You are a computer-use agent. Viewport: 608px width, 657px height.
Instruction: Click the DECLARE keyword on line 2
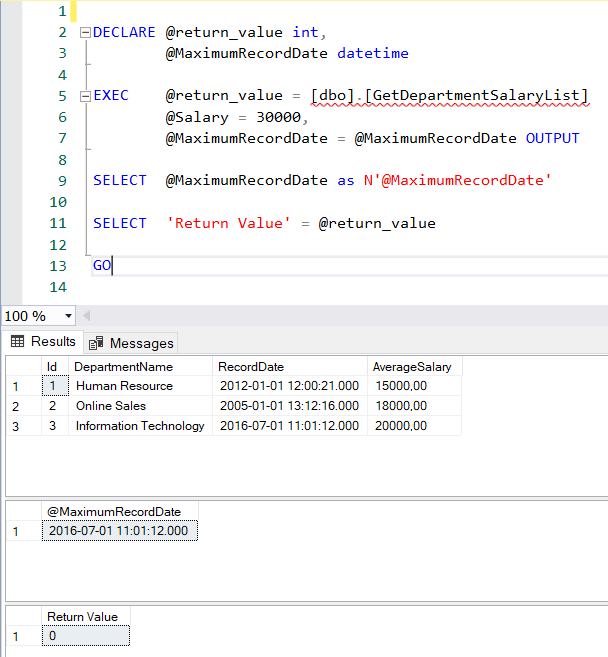click(124, 32)
